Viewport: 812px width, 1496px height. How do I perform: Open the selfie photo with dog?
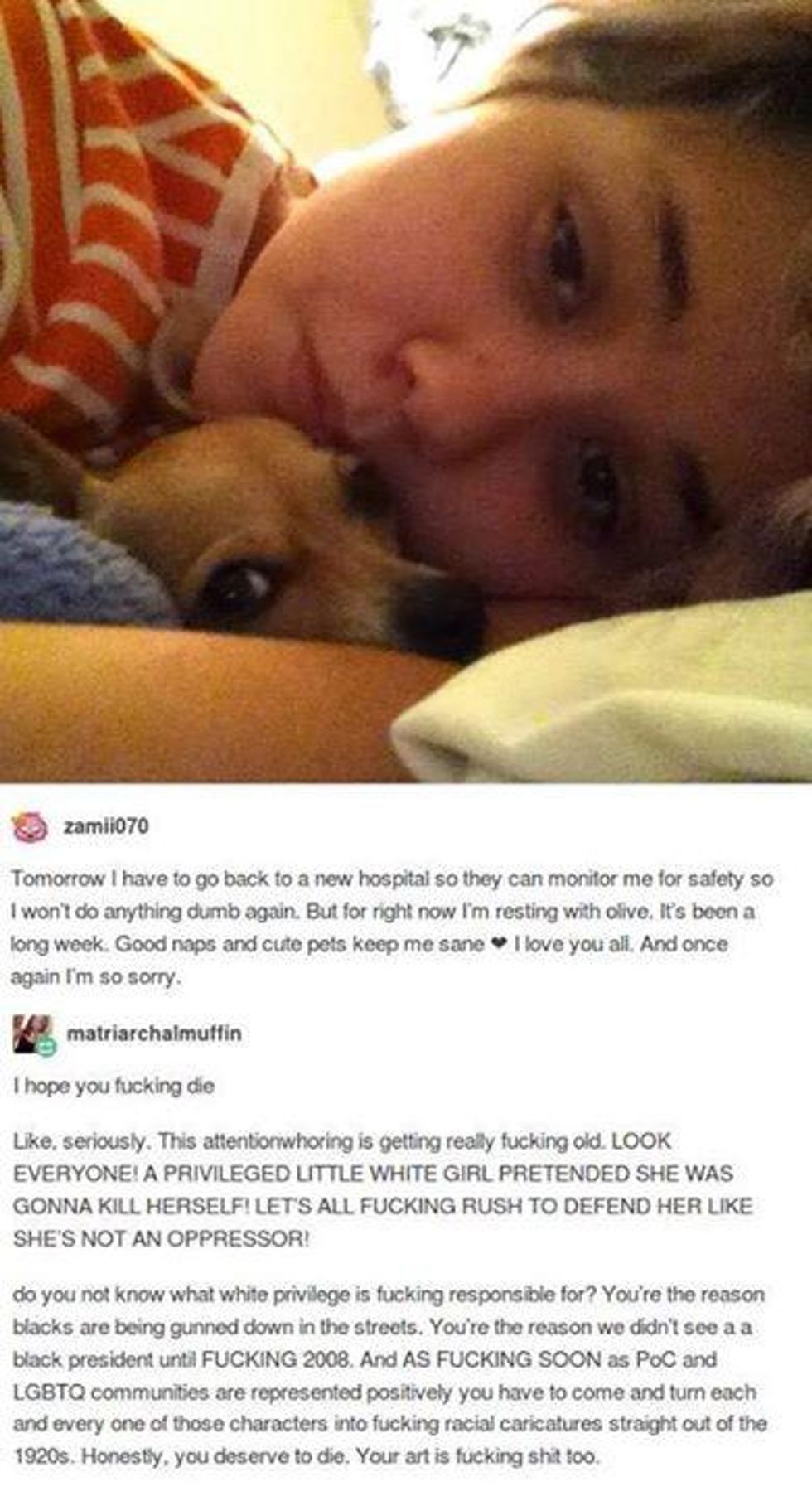click(406, 391)
